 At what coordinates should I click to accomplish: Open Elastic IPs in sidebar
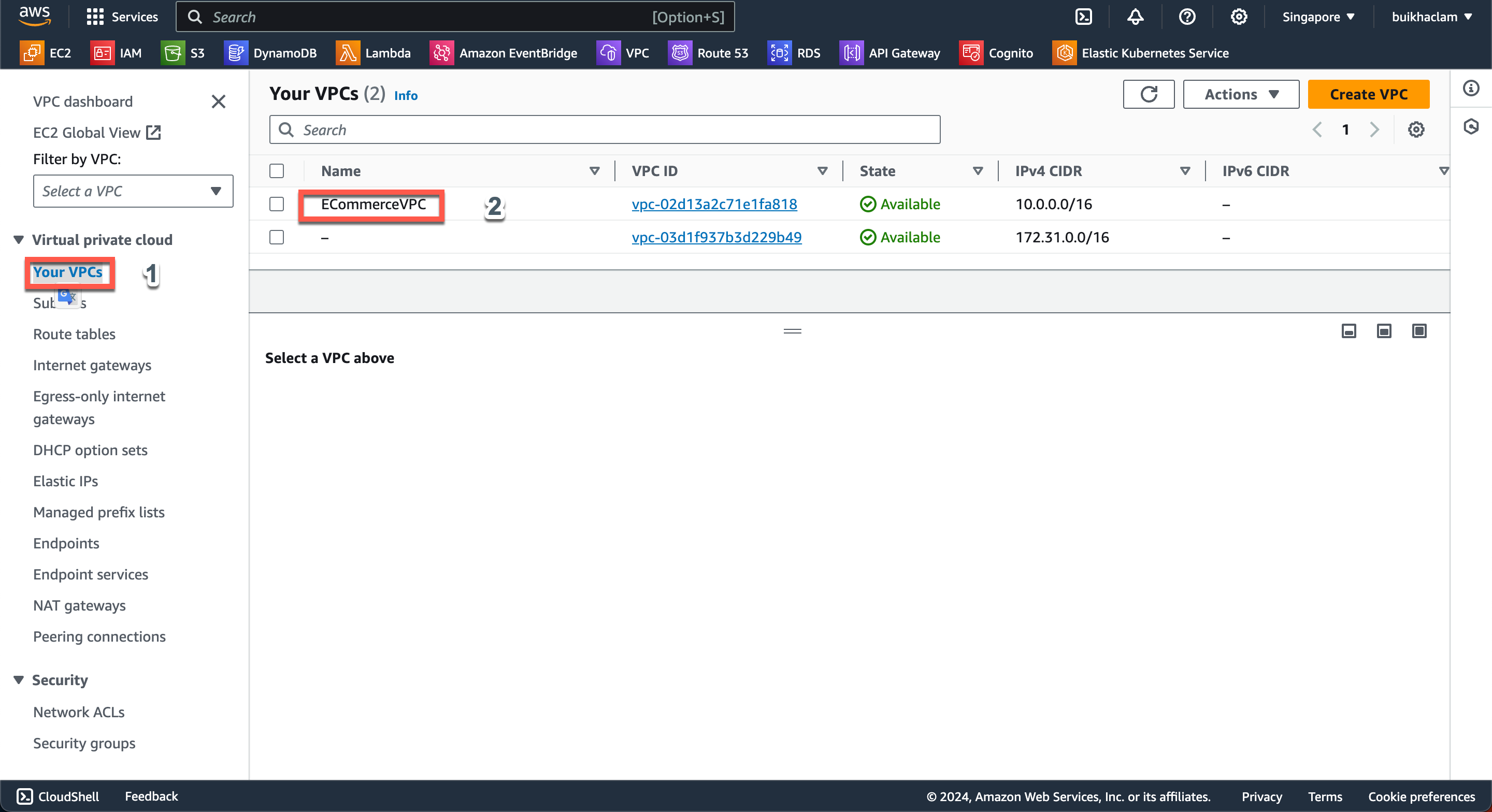click(x=65, y=481)
